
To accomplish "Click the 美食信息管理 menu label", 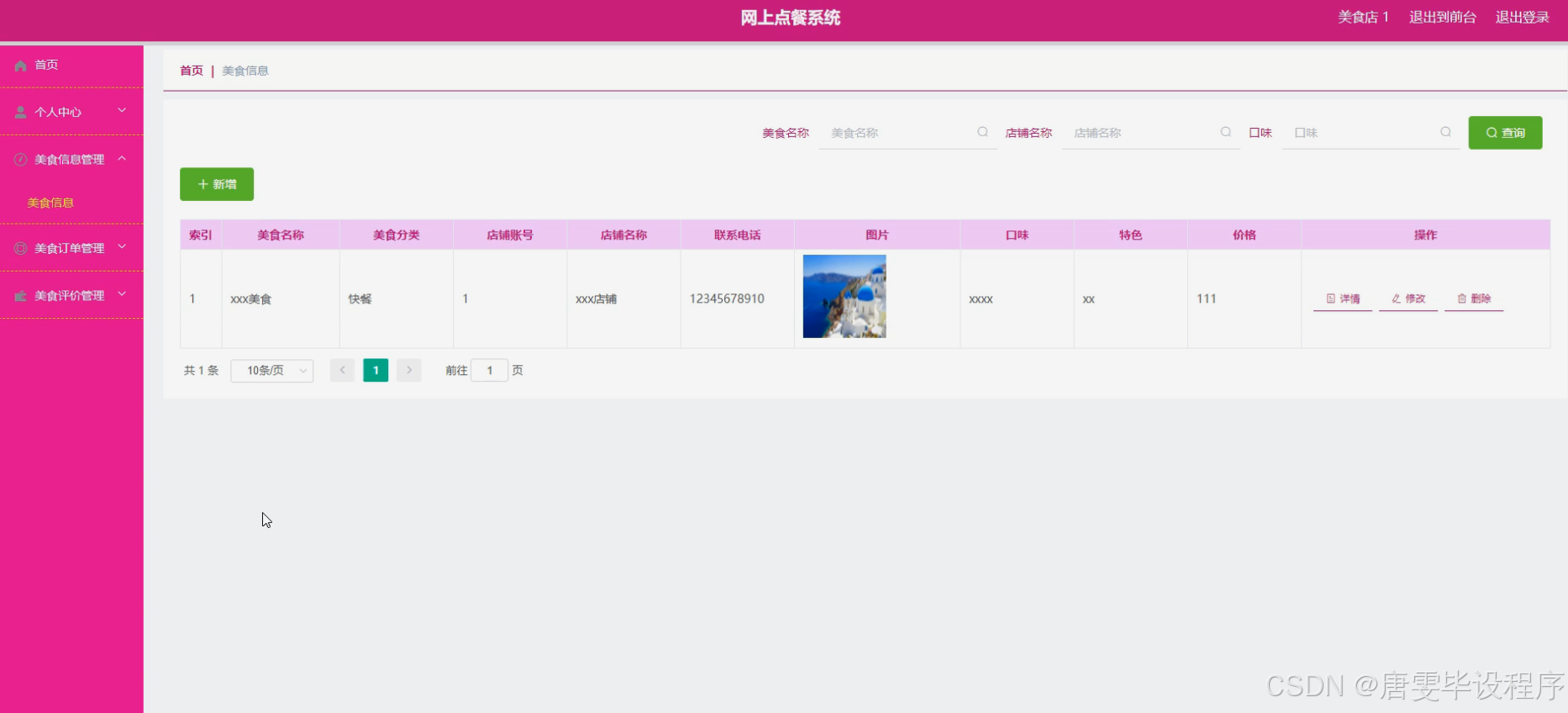I will pyautogui.click(x=70, y=160).
